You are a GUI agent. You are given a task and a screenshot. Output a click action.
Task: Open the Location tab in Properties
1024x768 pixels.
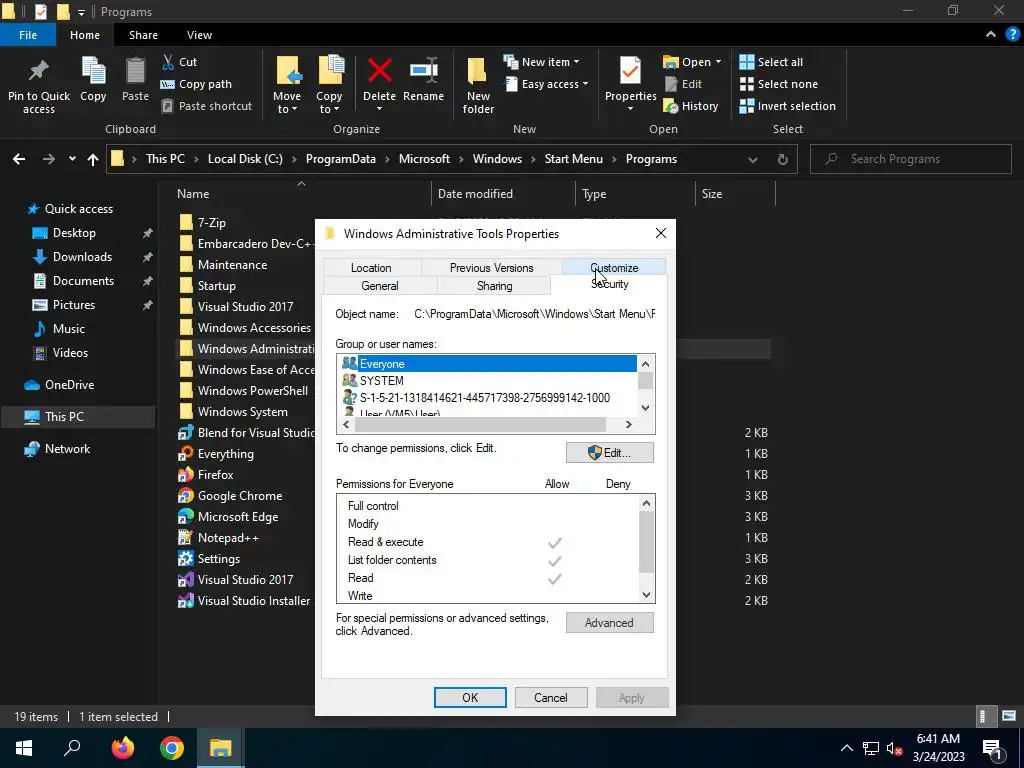371,268
